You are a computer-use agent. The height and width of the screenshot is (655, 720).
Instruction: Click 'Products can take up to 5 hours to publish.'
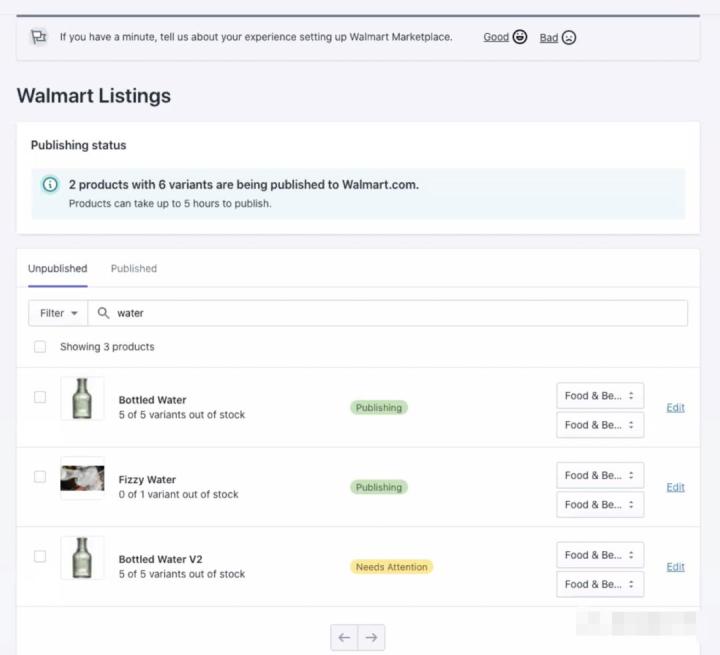[170, 203]
